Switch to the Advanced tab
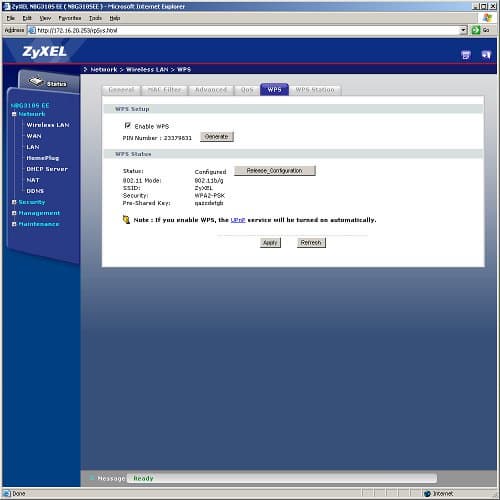 [x=211, y=90]
